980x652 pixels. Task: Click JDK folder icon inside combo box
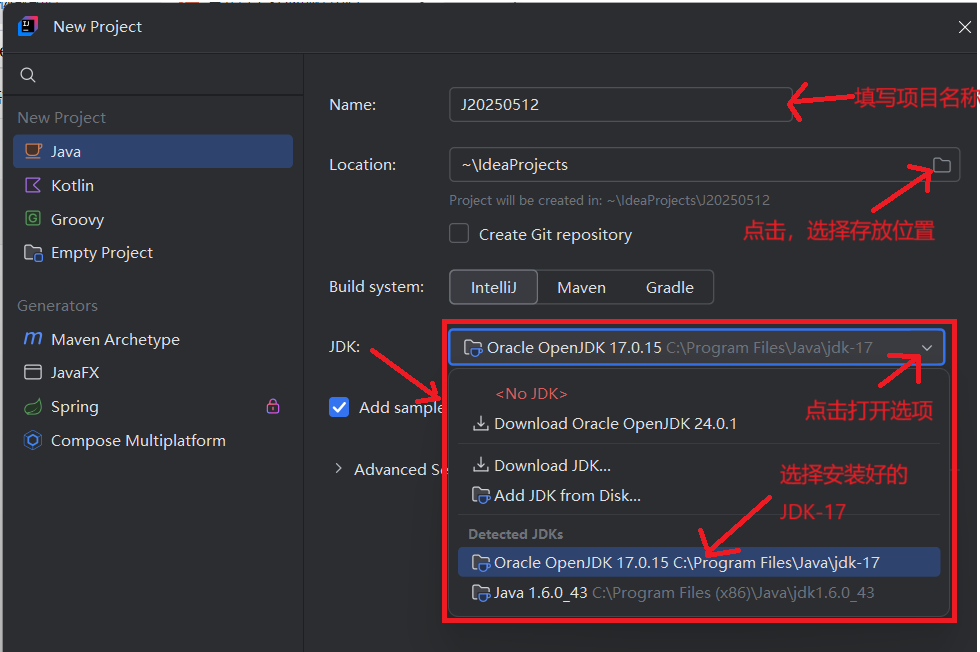point(472,348)
